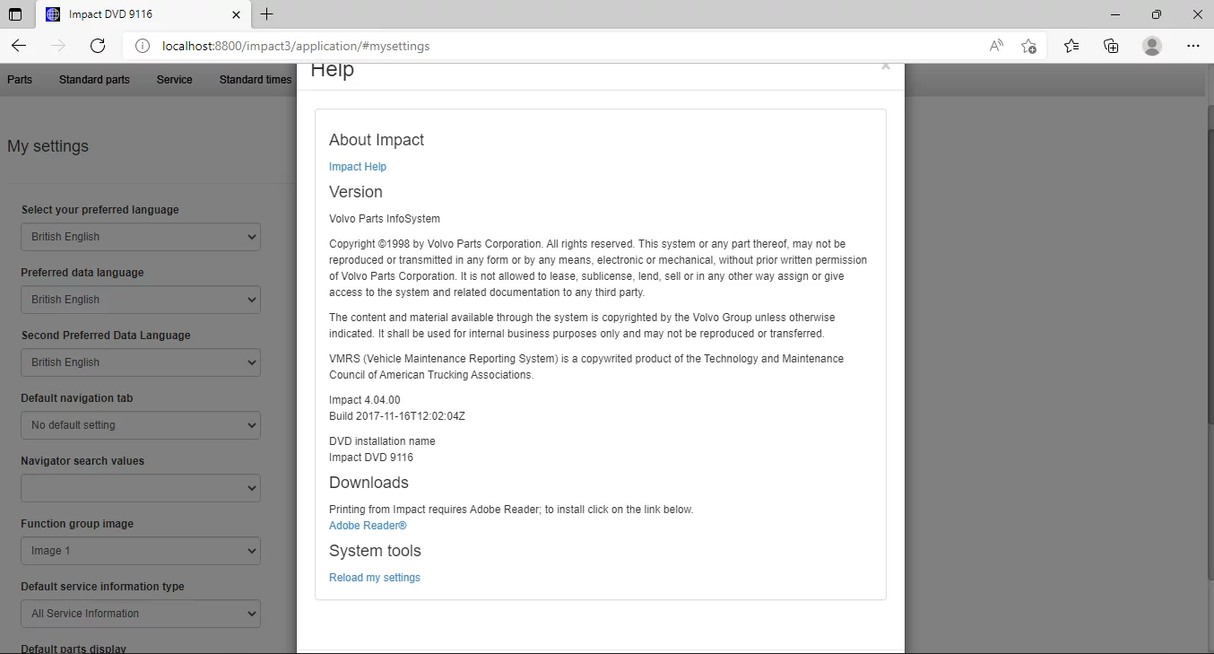Open the Impact Help link
This screenshot has height=654, width=1214.
[x=357, y=167]
